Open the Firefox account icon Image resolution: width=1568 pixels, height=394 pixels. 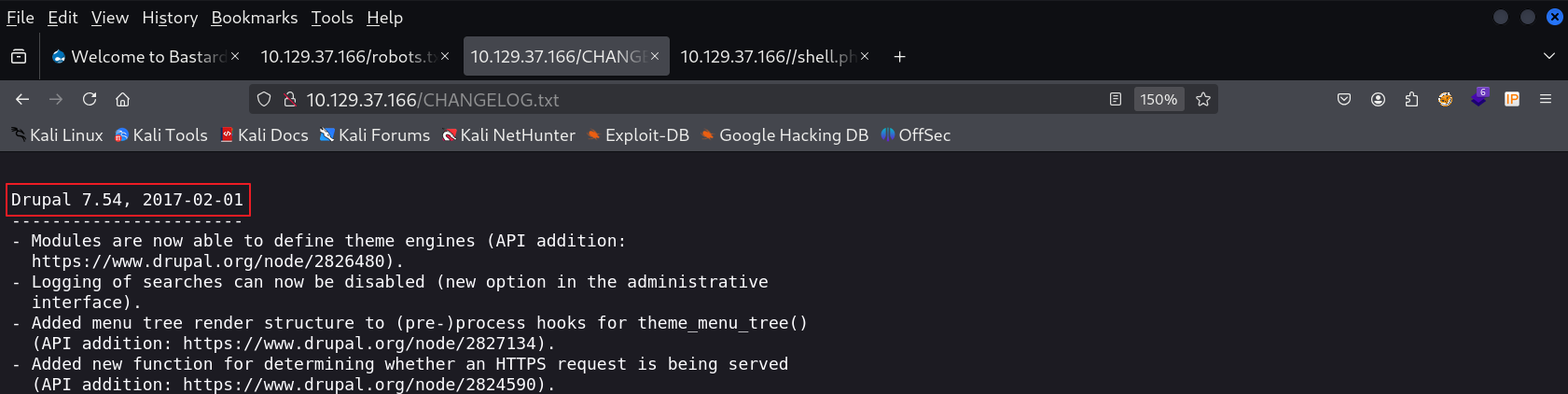click(1378, 99)
